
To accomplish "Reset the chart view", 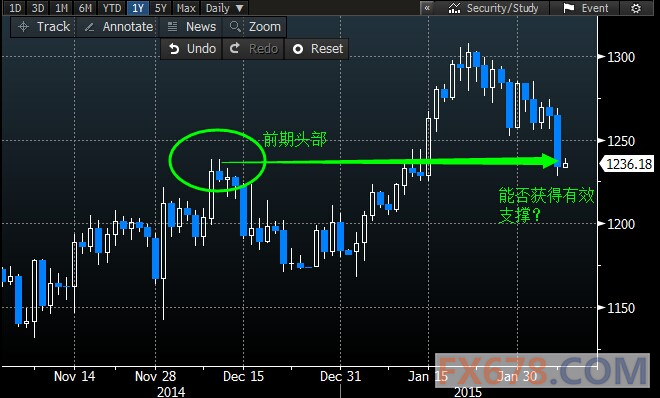I will pyautogui.click(x=317, y=49).
